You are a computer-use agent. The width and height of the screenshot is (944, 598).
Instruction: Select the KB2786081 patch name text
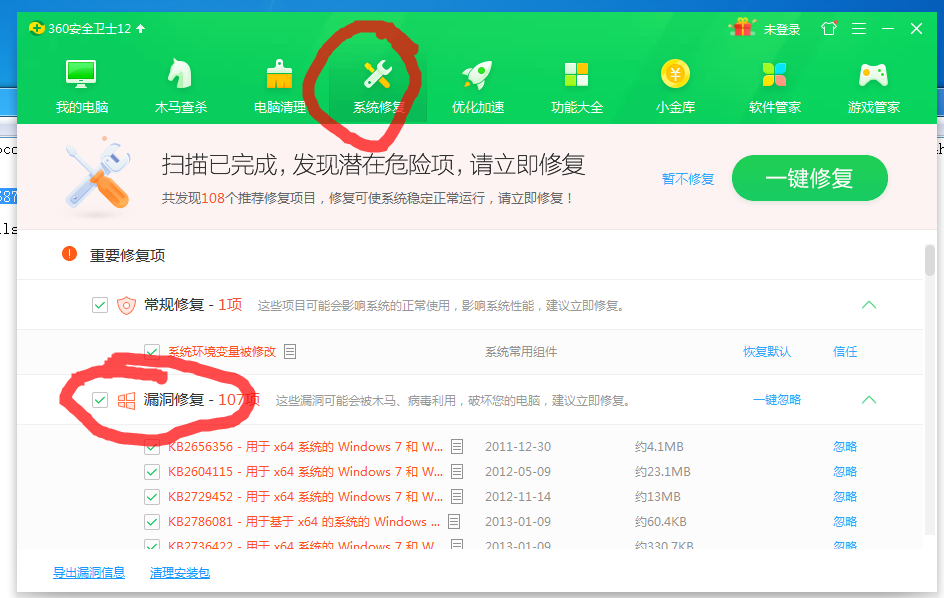[x=304, y=521]
